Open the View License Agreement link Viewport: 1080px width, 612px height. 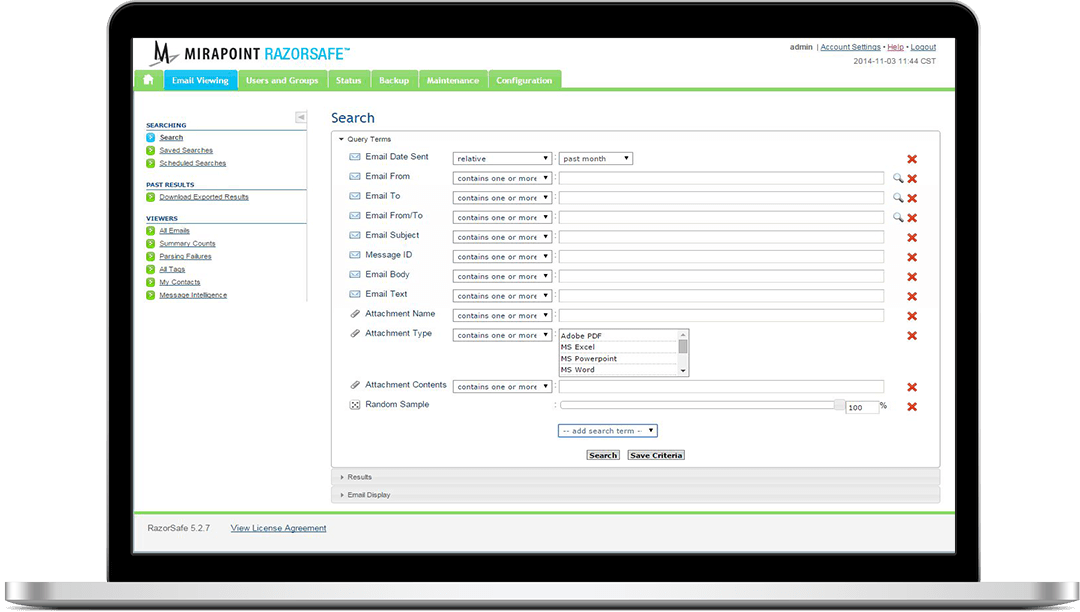(x=278, y=528)
